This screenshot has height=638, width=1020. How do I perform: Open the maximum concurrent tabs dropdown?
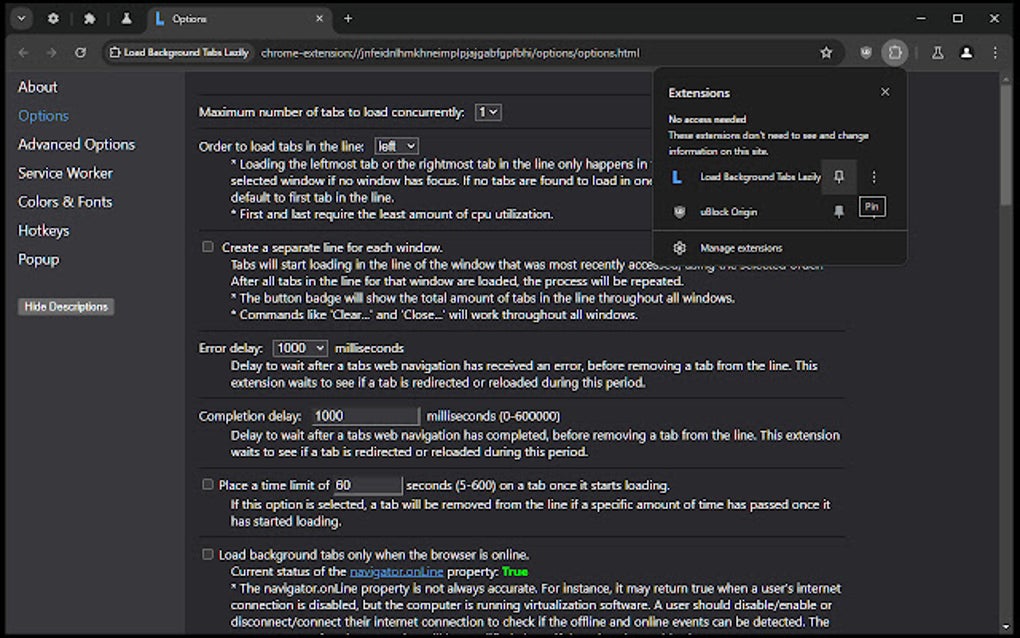coord(487,112)
